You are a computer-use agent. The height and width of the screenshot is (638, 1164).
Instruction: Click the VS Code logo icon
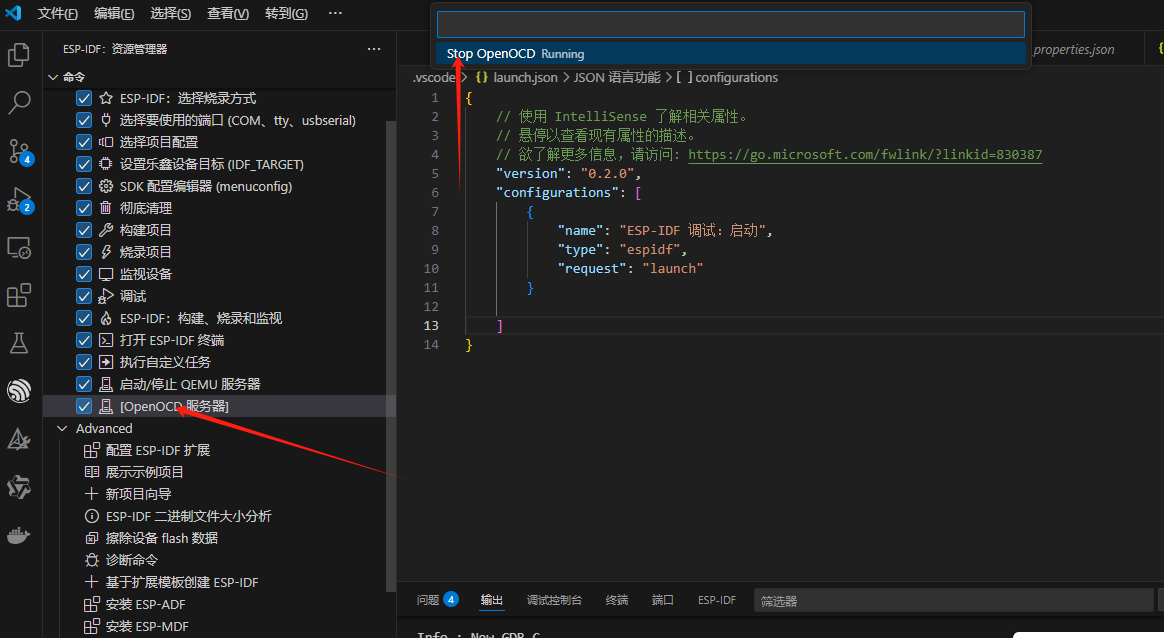pos(13,13)
